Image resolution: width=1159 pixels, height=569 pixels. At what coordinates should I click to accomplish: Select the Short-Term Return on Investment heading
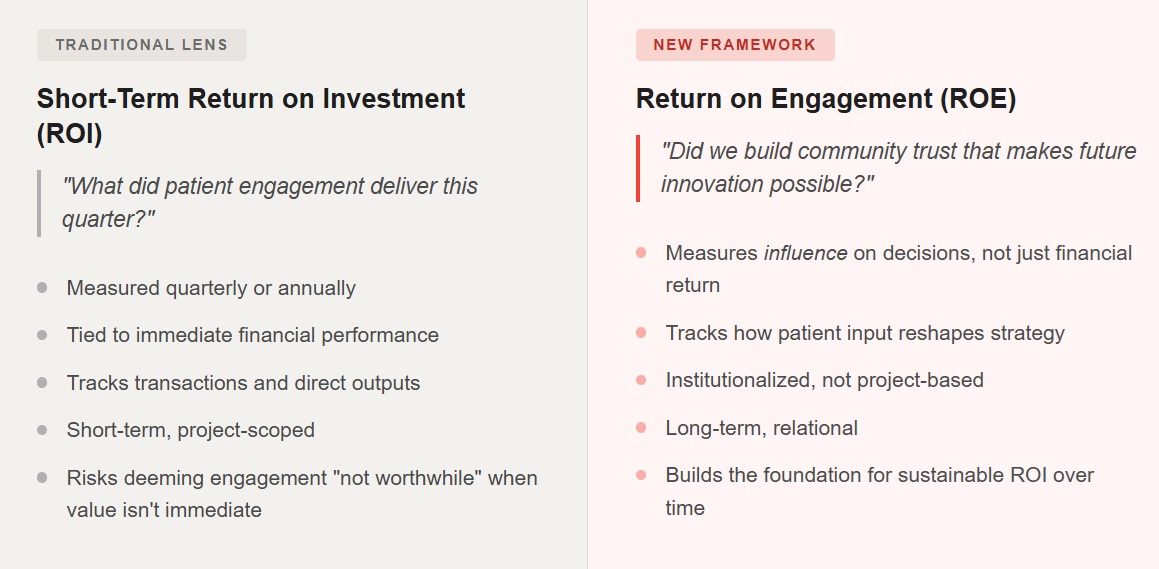click(251, 115)
